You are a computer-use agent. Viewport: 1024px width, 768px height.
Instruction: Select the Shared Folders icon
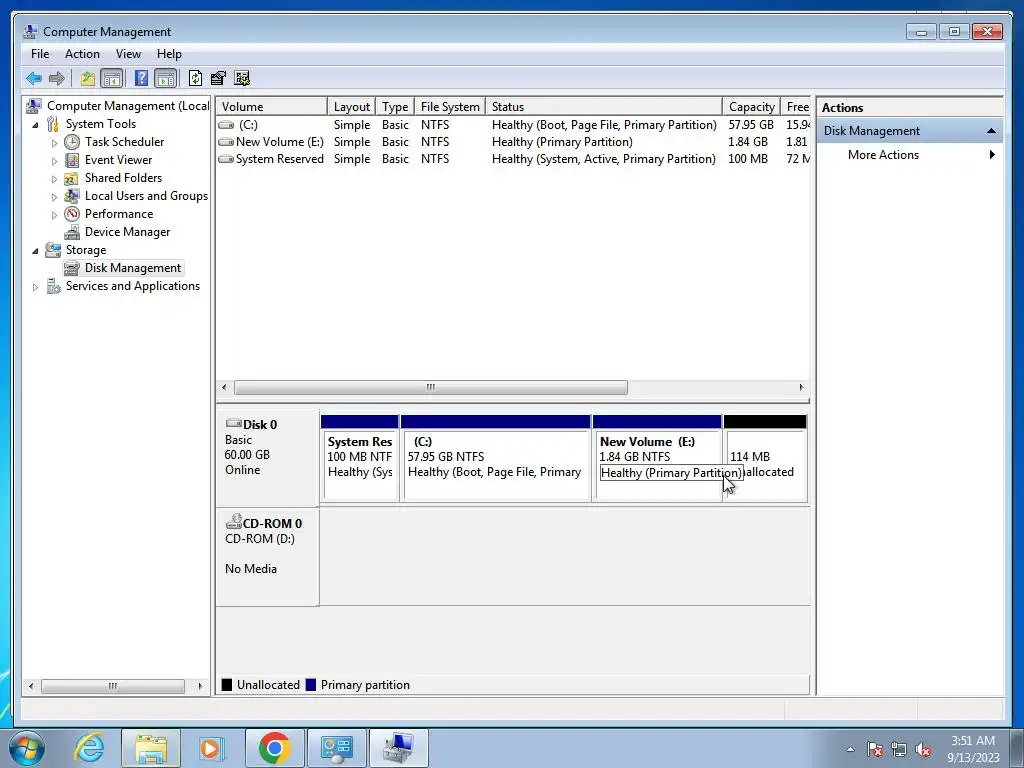click(x=72, y=178)
